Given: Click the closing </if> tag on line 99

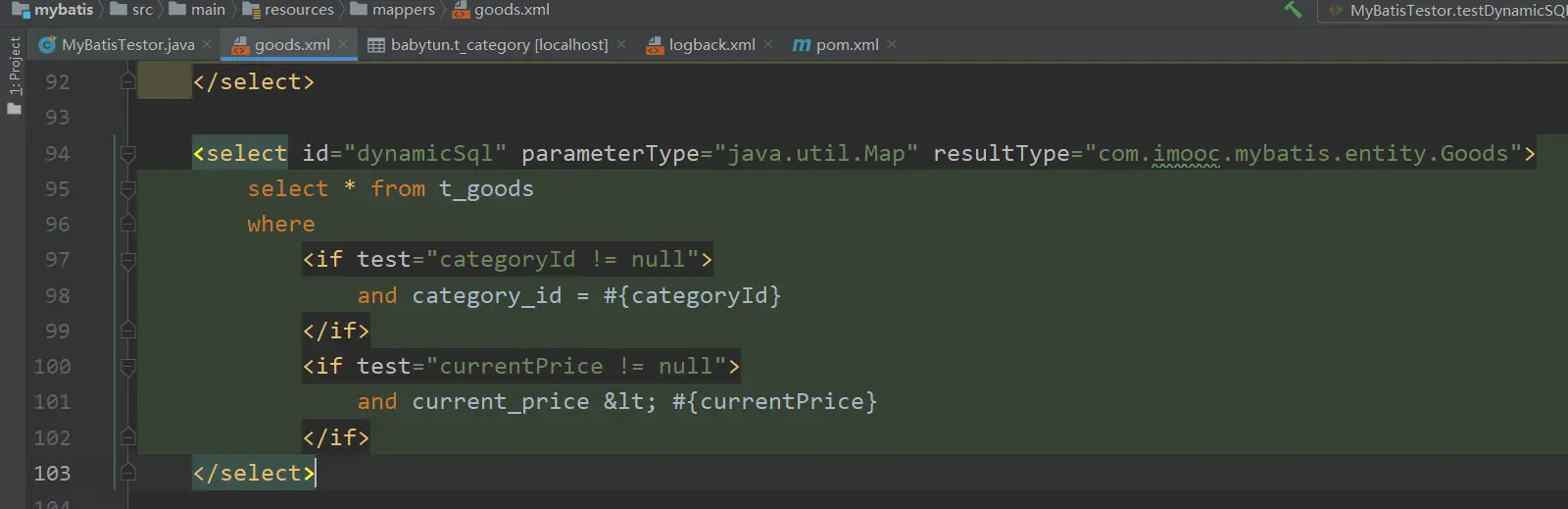Looking at the screenshot, I should click(336, 331).
